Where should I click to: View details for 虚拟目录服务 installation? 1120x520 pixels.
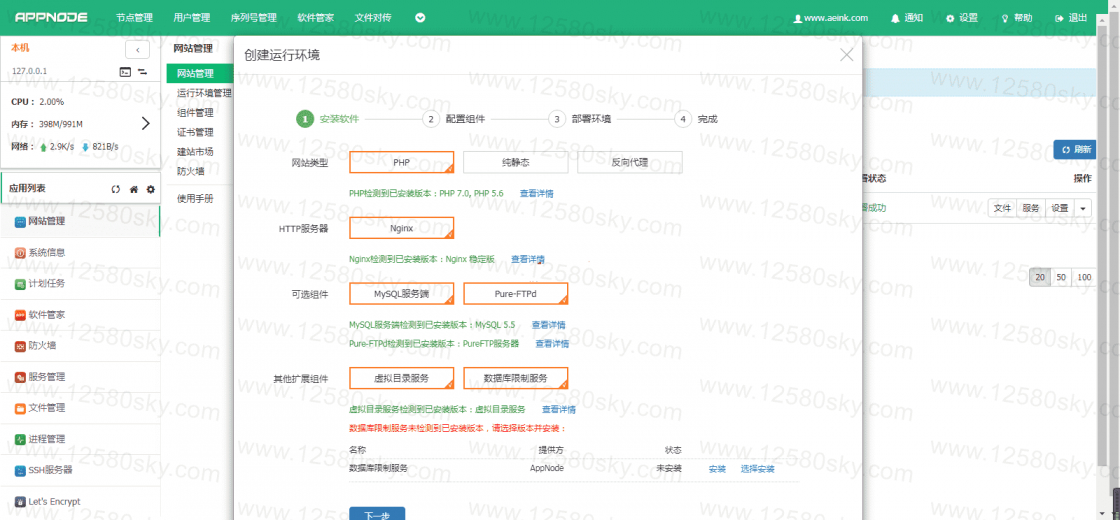click(x=559, y=409)
